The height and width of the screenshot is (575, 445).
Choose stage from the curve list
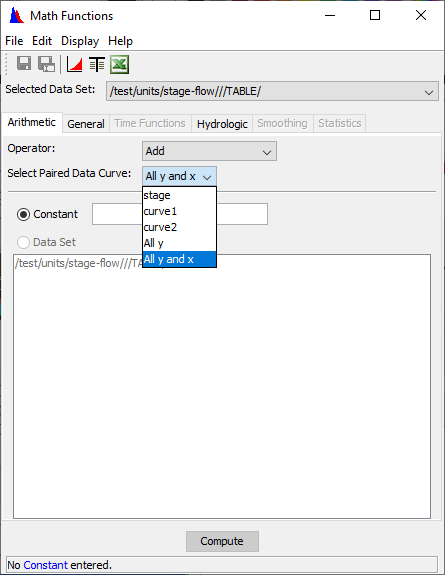pos(179,195)
